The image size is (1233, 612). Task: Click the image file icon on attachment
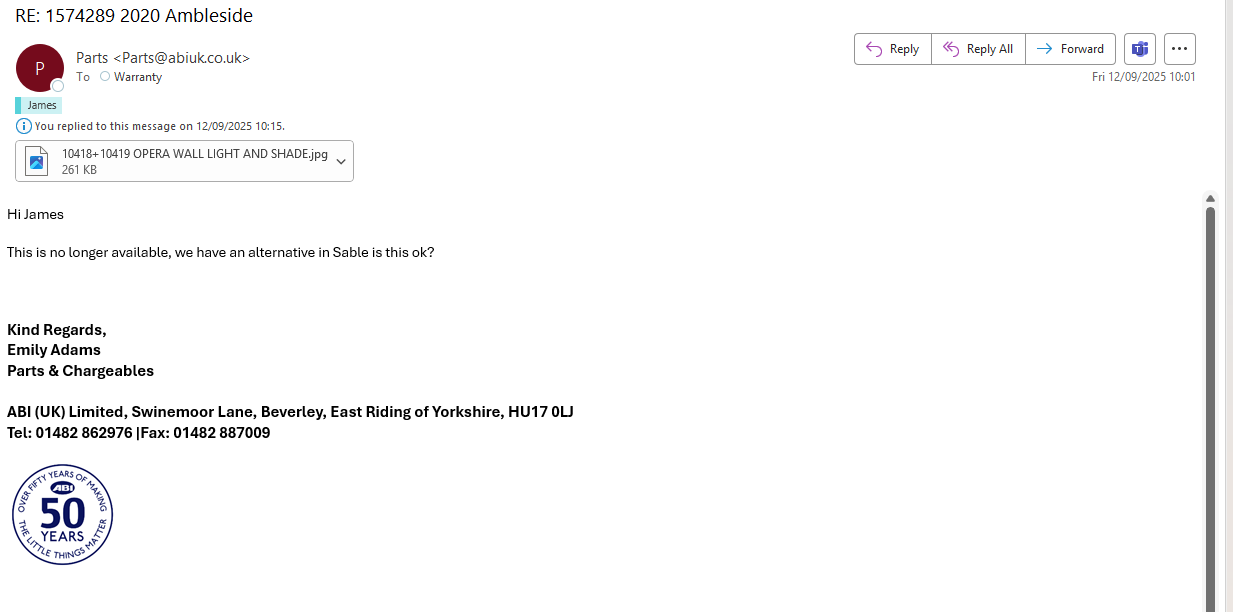[x=37, y=161]
